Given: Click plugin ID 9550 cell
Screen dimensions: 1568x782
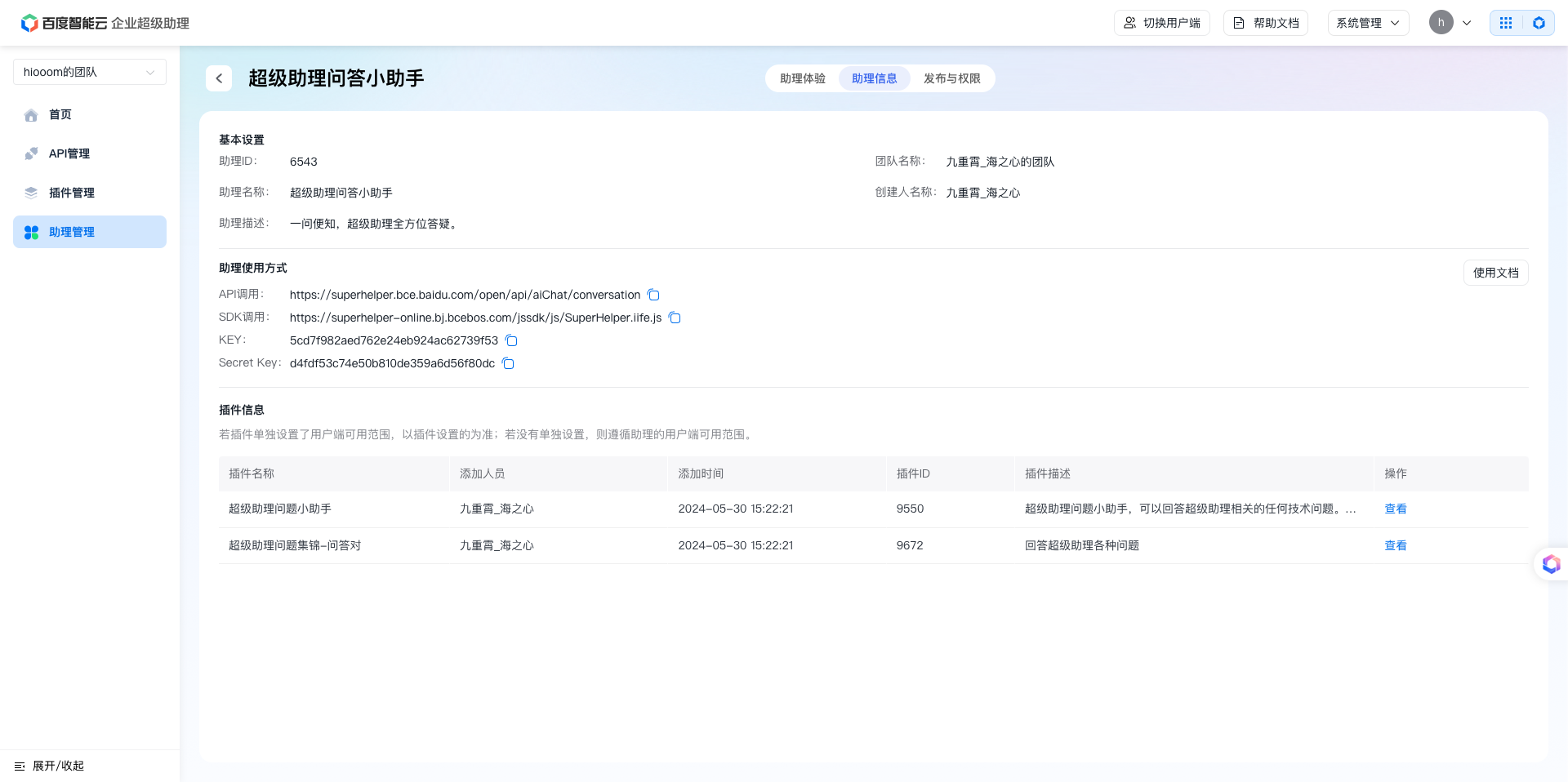Looking at the screenshot, I should [x=910, y=509].
